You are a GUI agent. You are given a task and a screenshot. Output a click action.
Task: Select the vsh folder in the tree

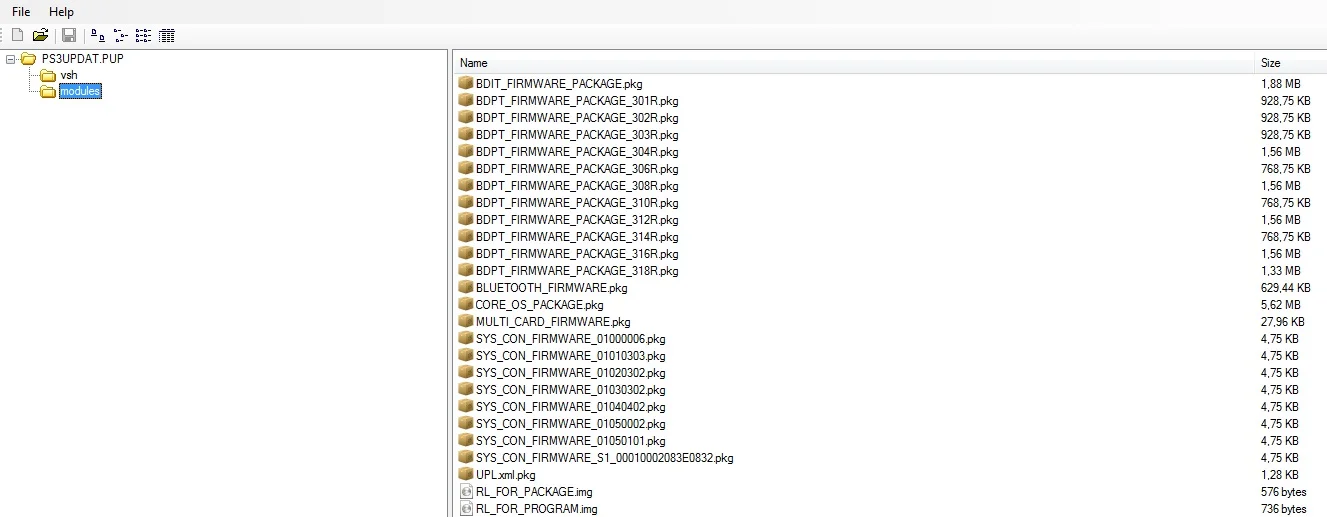[x=69, y=75]
